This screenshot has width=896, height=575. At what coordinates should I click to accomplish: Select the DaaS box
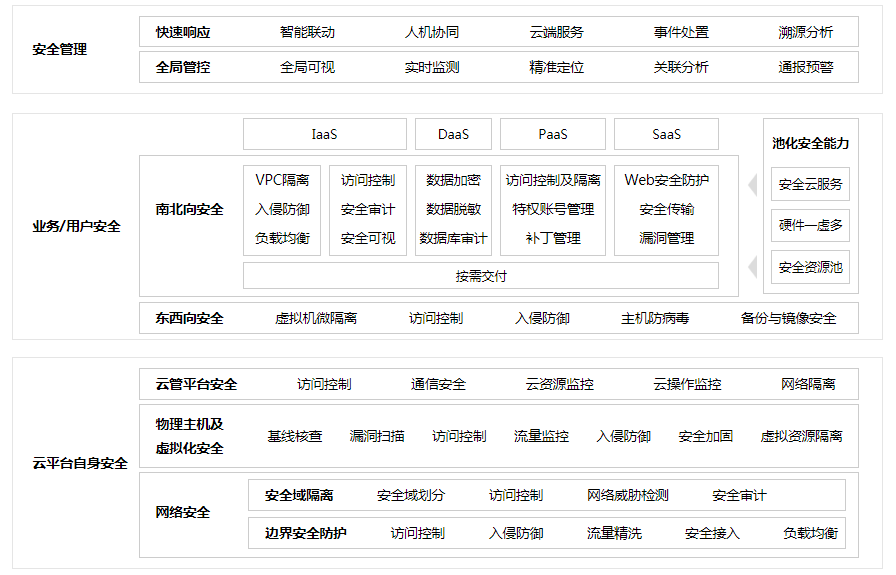pyautogui.click(x=453, y=134)
